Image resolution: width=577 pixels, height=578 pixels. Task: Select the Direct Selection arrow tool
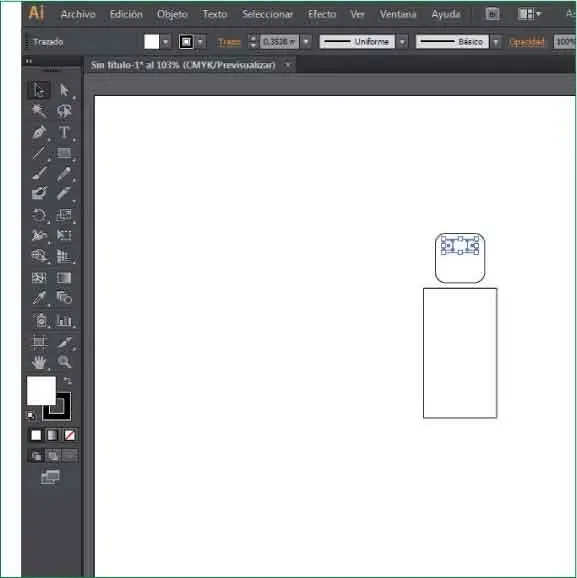pyautogui.click(x=64, y=90)
